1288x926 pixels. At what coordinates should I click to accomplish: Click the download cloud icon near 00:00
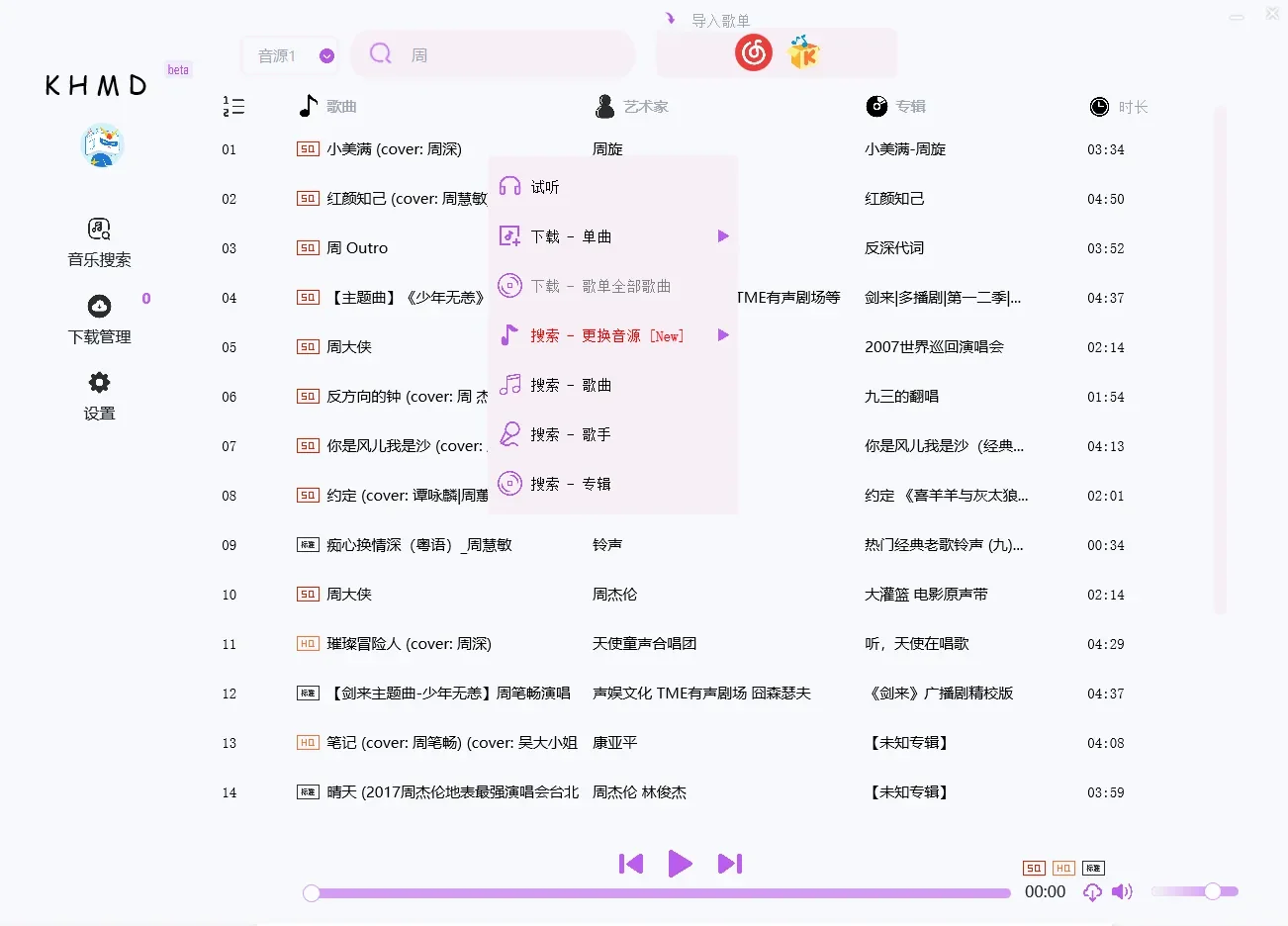[x=1092, y=891]
